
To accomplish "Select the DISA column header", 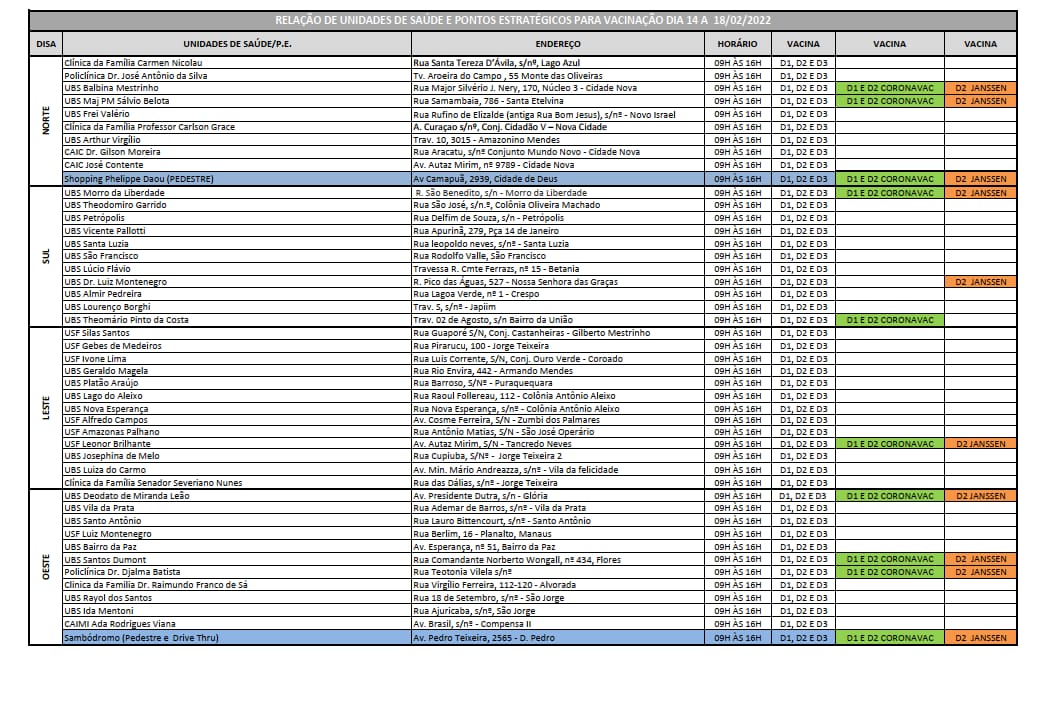I will [x=46, y=44].
